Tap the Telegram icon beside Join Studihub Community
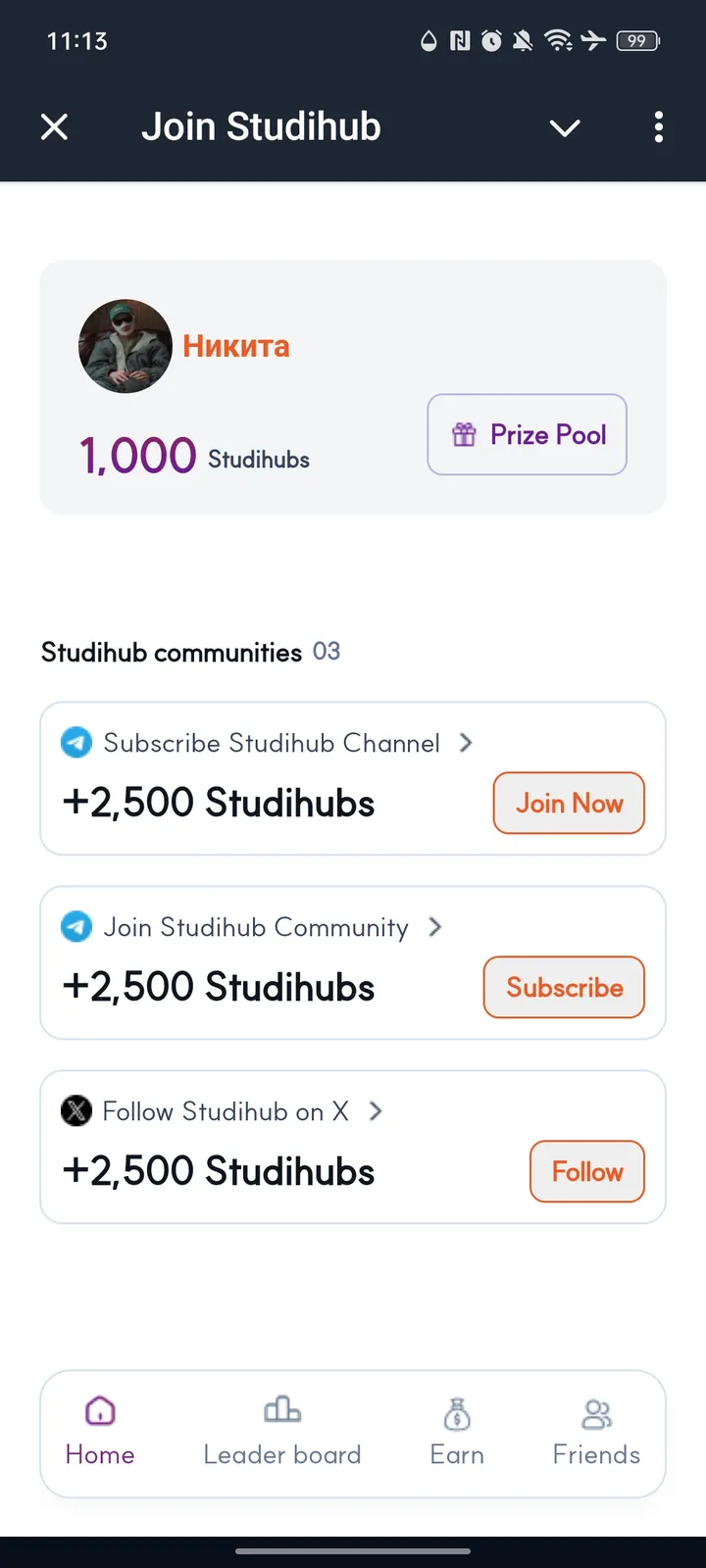This screenshot has height=1568, width=706. click(76, 927)
